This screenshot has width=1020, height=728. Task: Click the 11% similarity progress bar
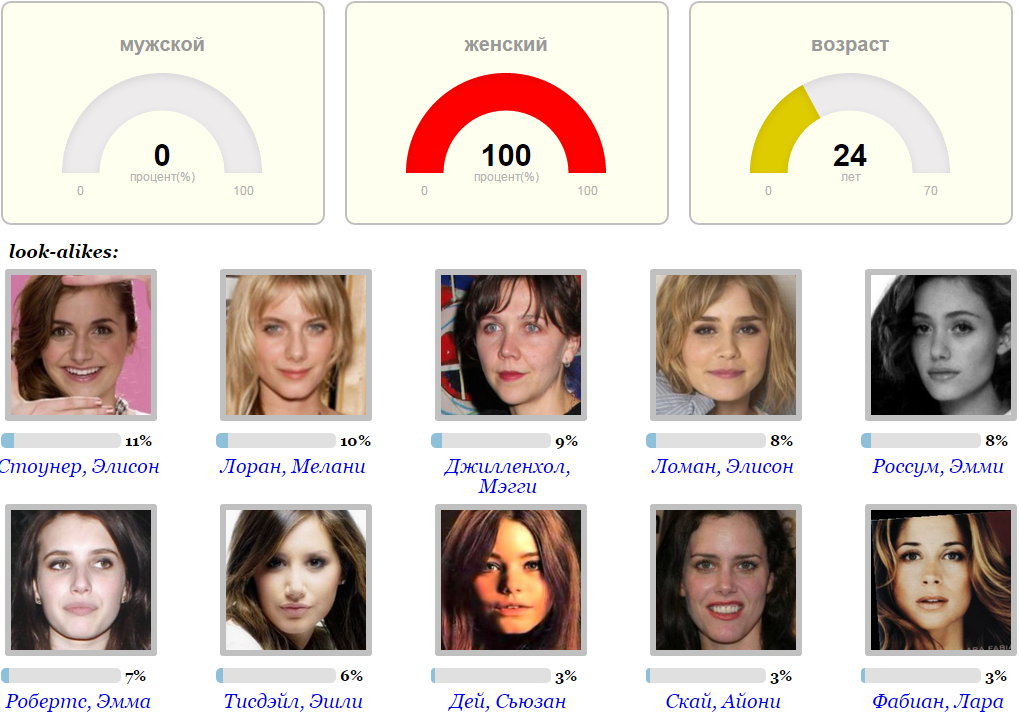[x=61, y=440]
